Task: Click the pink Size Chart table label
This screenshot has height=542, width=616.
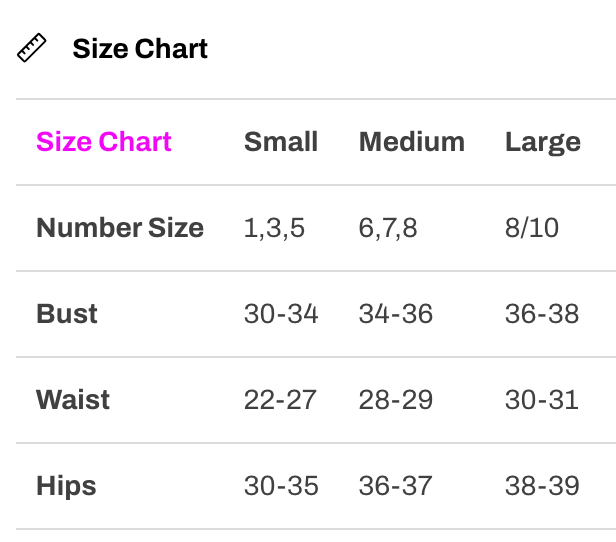Action: (104, 142)
